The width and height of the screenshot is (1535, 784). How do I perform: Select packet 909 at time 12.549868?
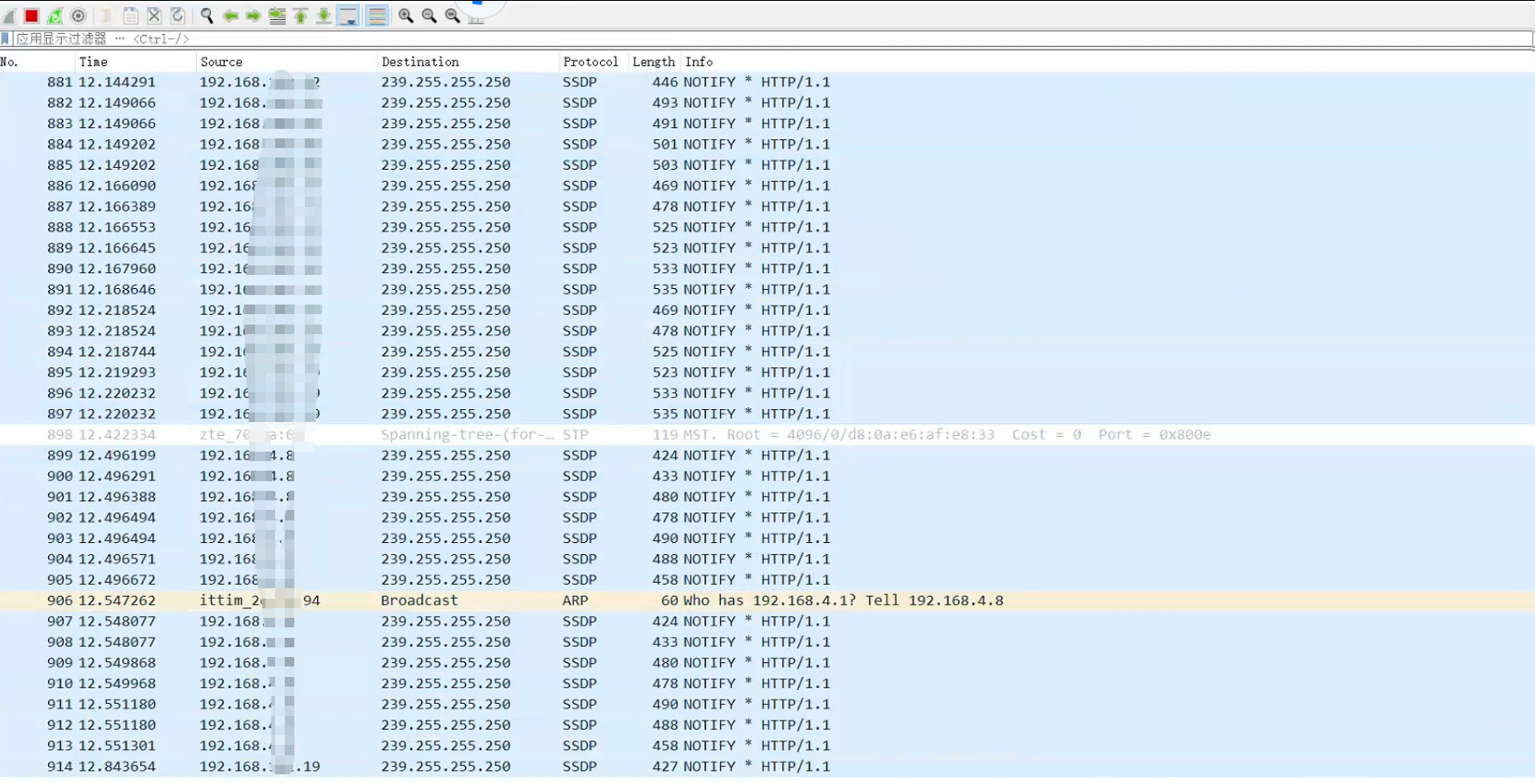coord(767,663)
